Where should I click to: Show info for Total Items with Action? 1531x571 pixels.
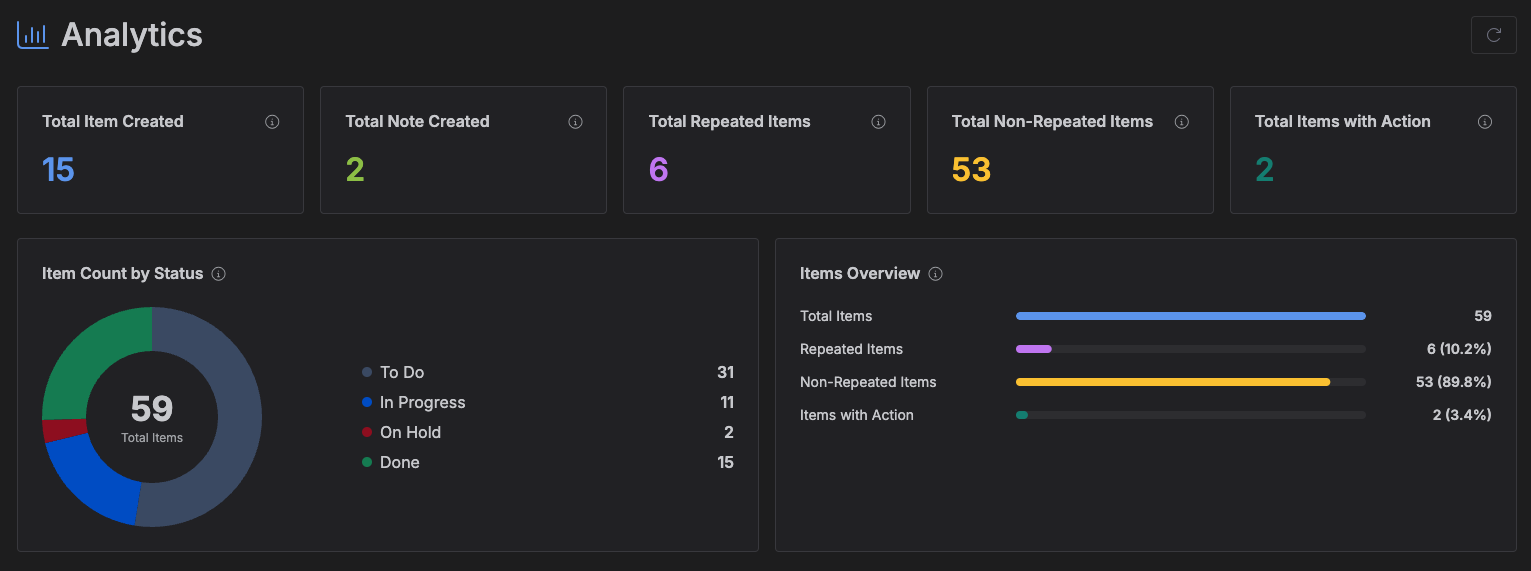pyautogui.click(x=1485, y=122)
